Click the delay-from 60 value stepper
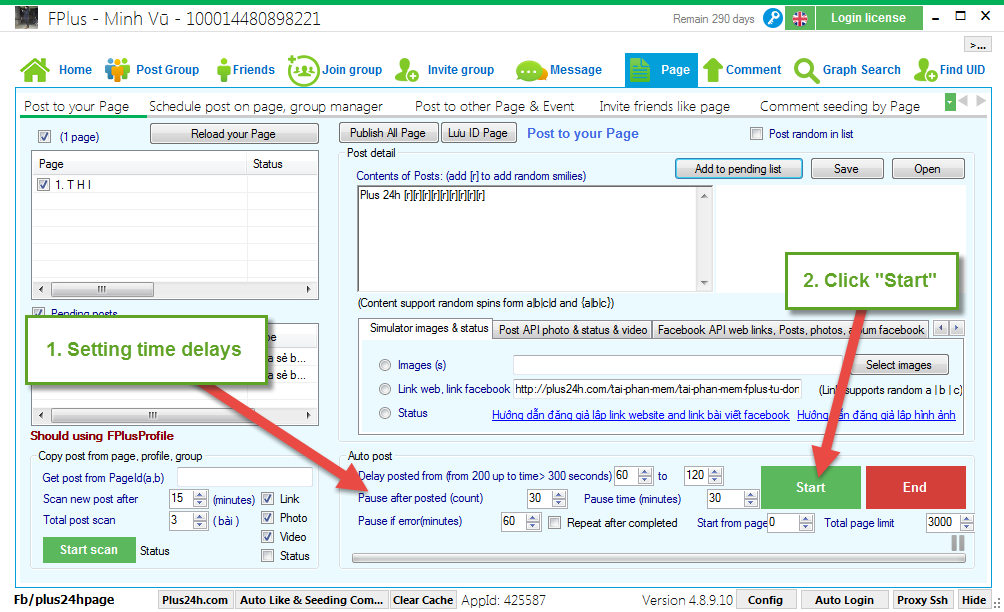The height and width of the screenshot is (612, 1004). point(645,476)
